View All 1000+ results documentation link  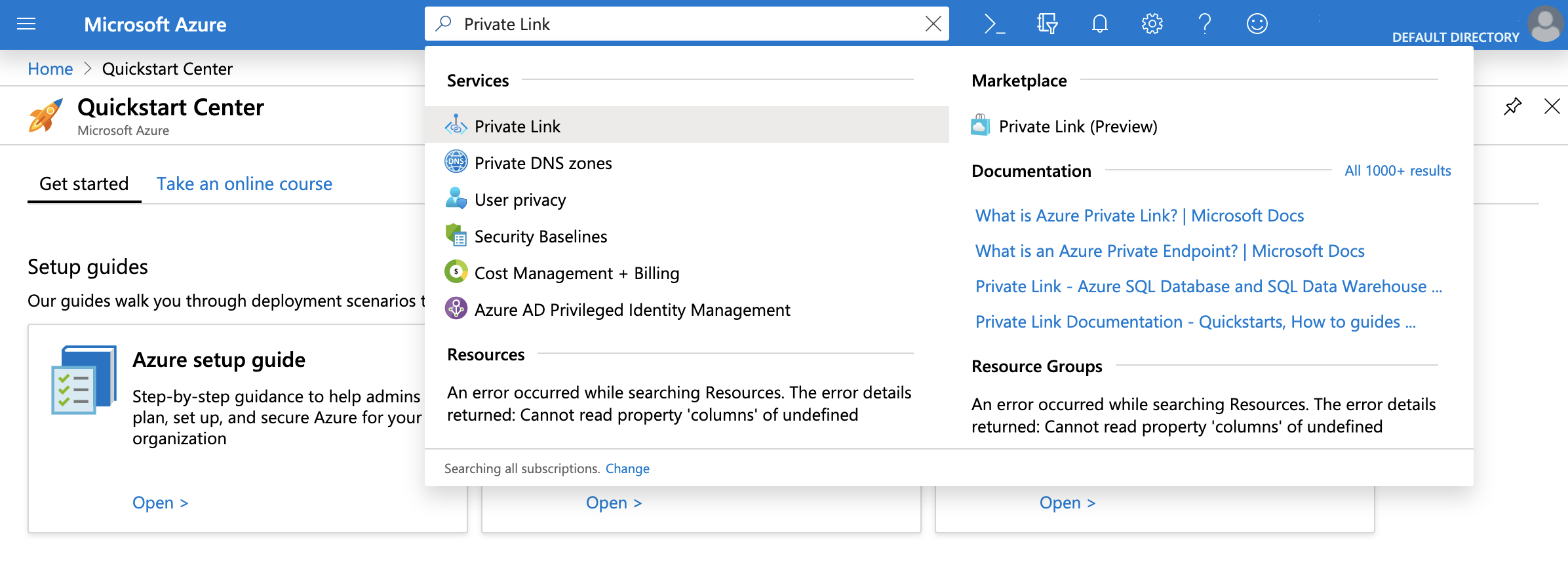pyautogui.click(x=1398, y=170)
